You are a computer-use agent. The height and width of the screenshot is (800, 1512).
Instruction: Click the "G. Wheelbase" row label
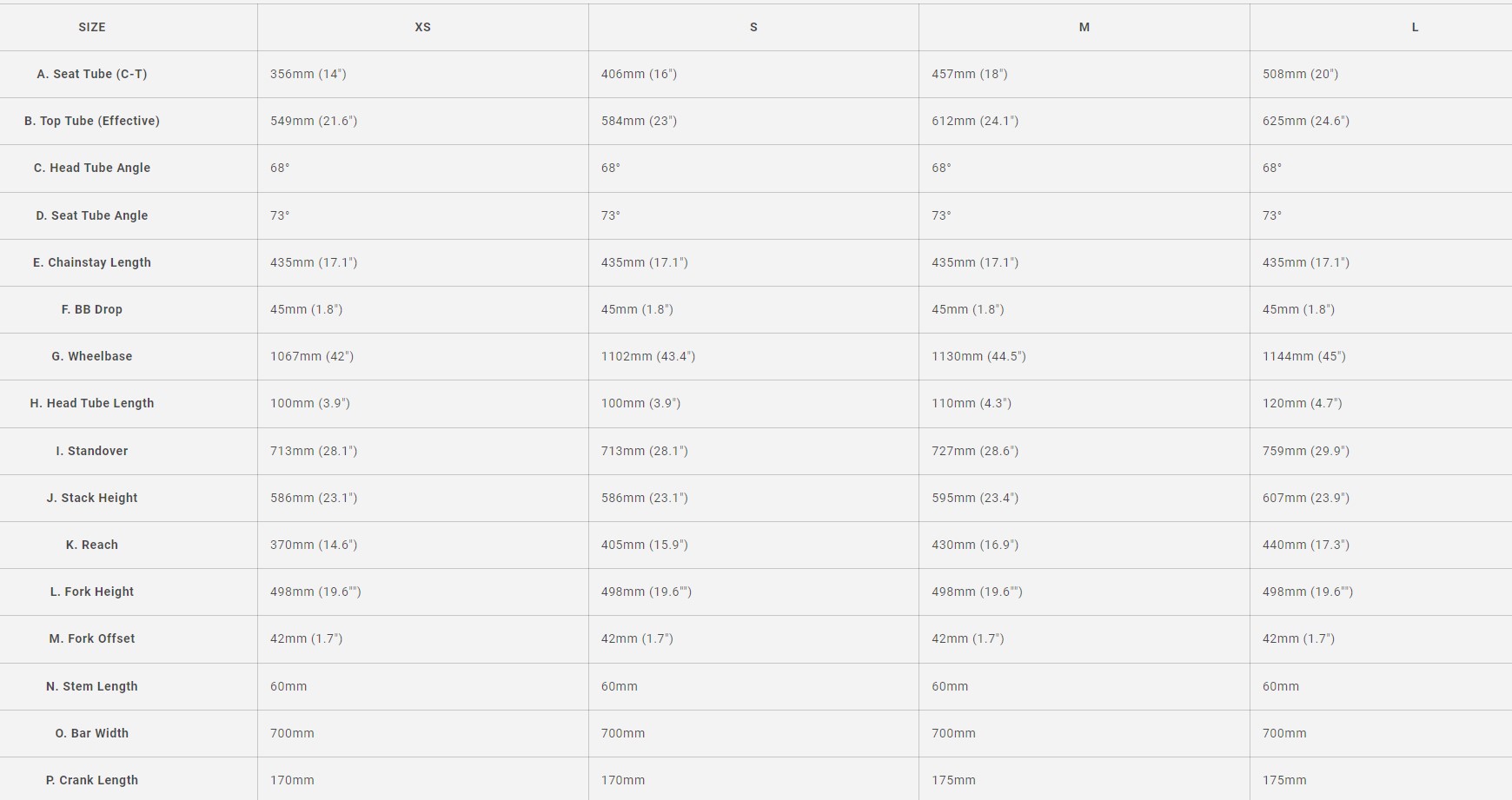(x=92, y=356)
